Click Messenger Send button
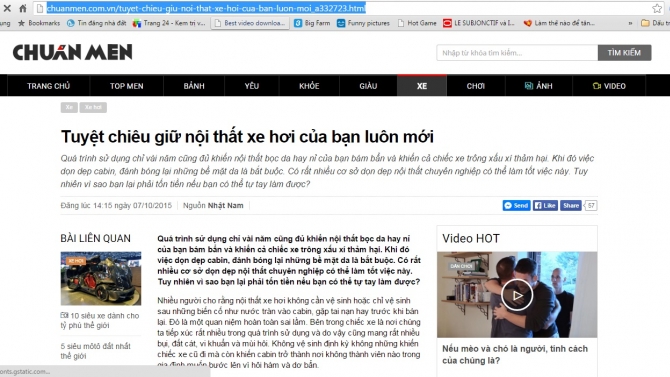Screen dimensions: 670x377 coord(516,206)
